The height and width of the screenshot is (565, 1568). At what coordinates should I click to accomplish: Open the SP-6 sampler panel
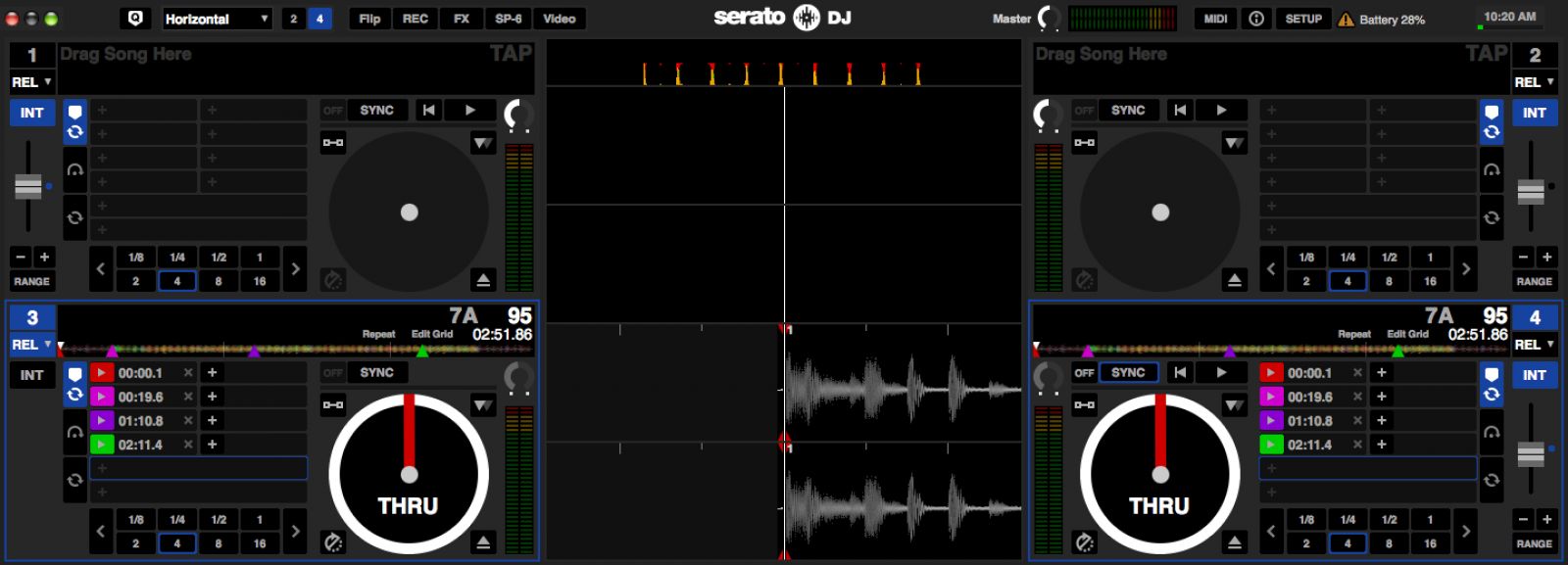click(x=509, y=19)
